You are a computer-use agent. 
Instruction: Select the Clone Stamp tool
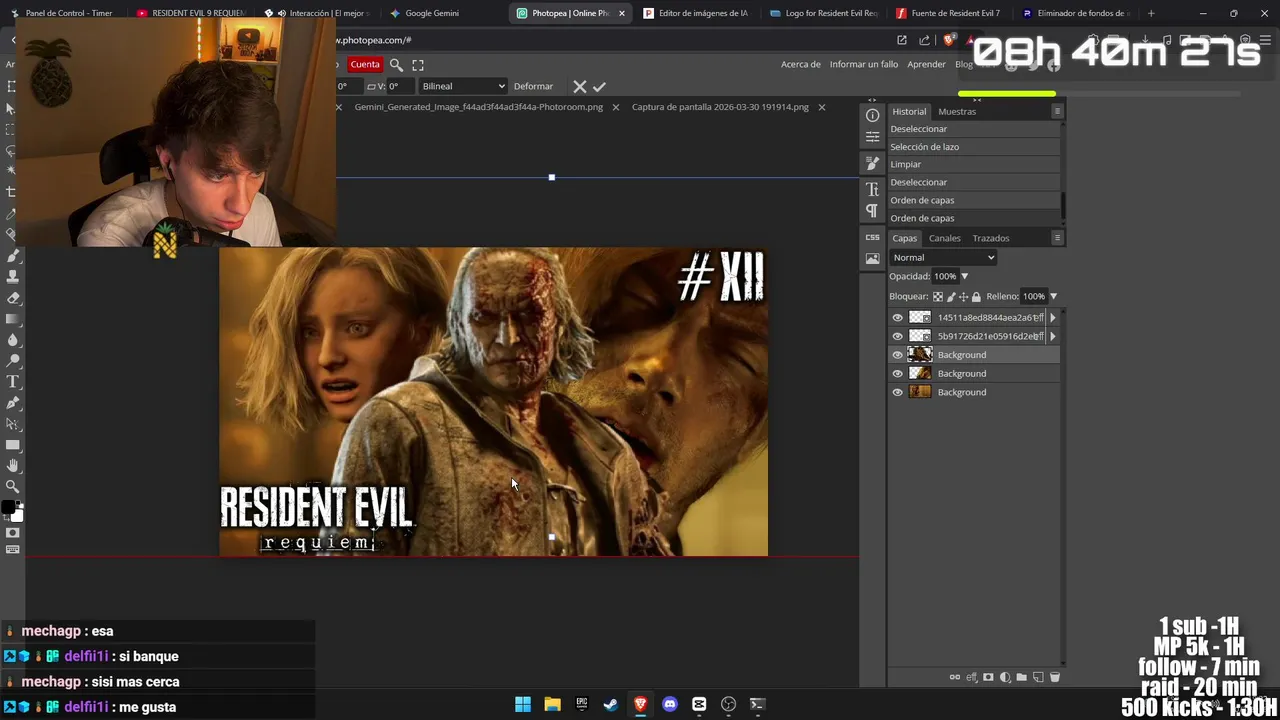[x=13, y=277]
